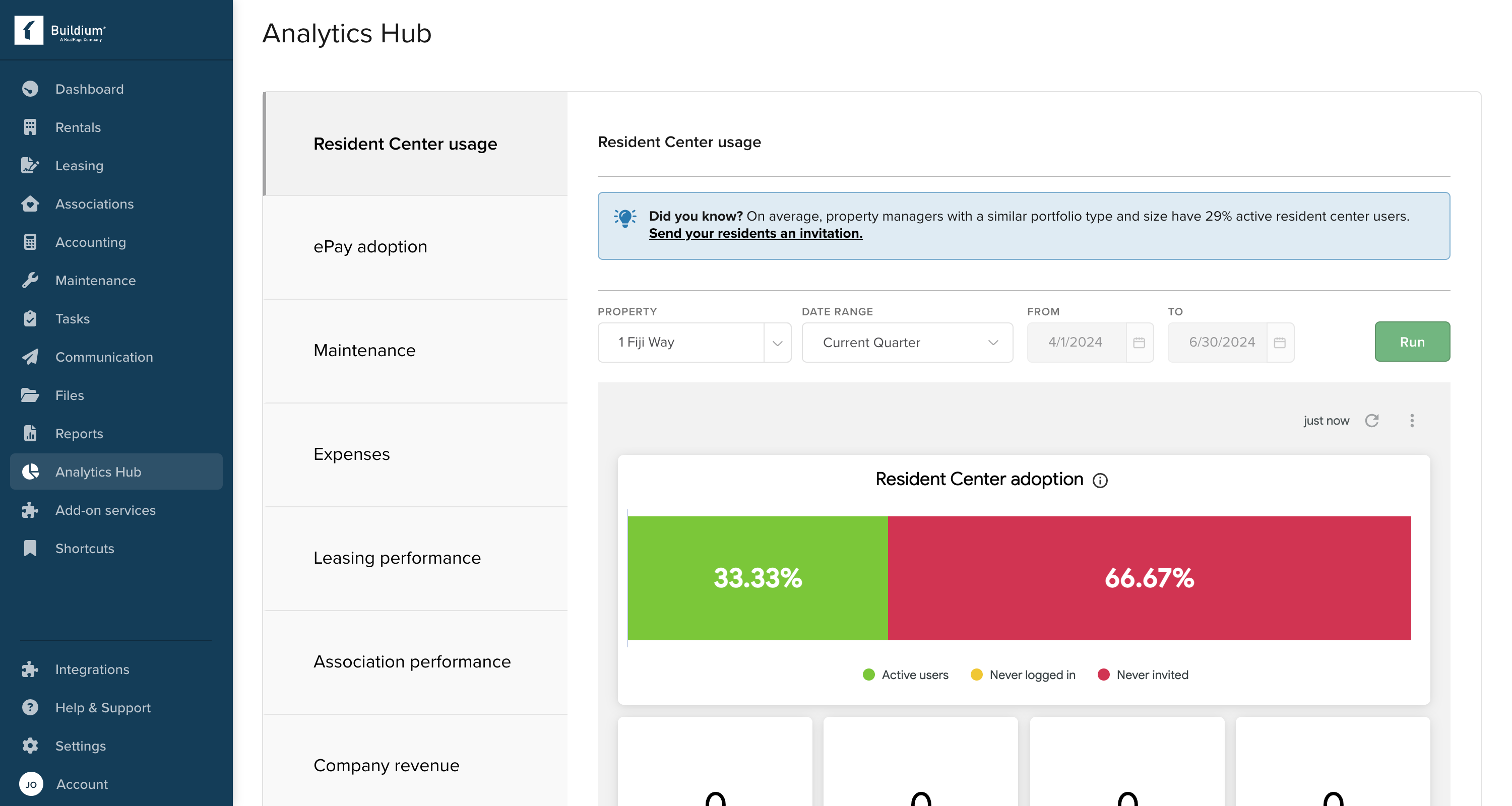Open Dashboard via its gauge icon

pos(30,89)
